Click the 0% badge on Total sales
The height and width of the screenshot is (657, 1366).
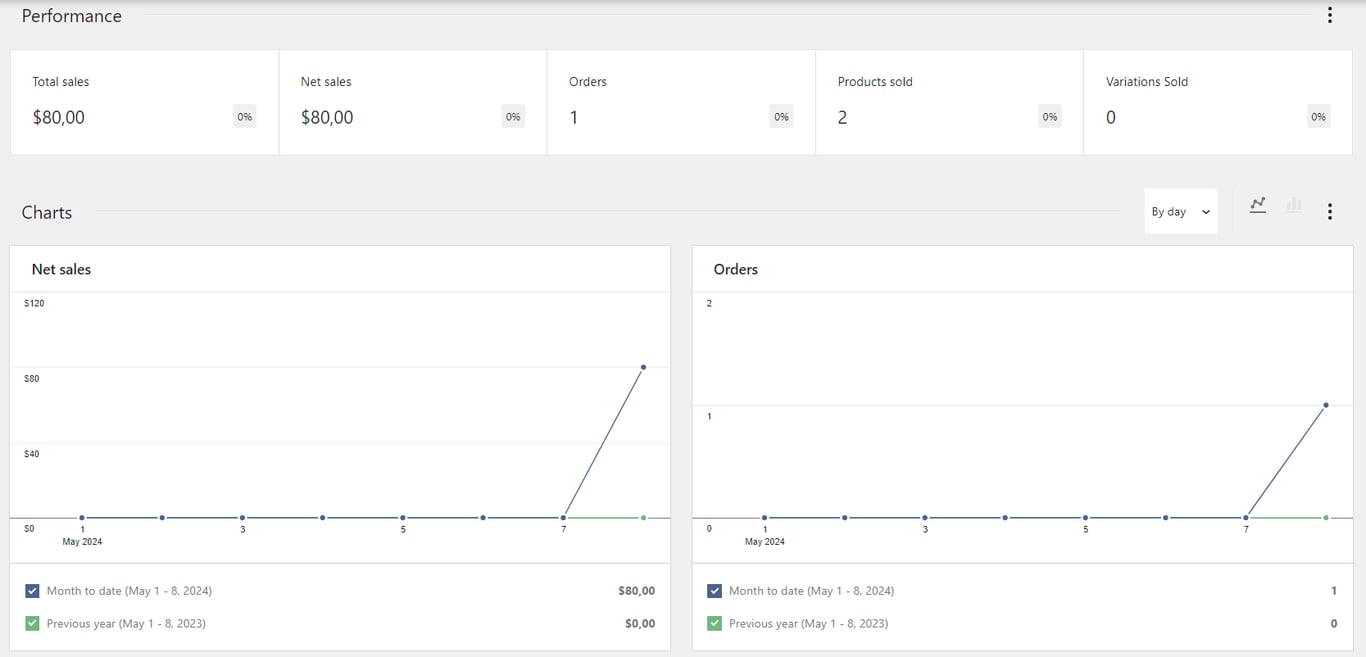(245, 116)
